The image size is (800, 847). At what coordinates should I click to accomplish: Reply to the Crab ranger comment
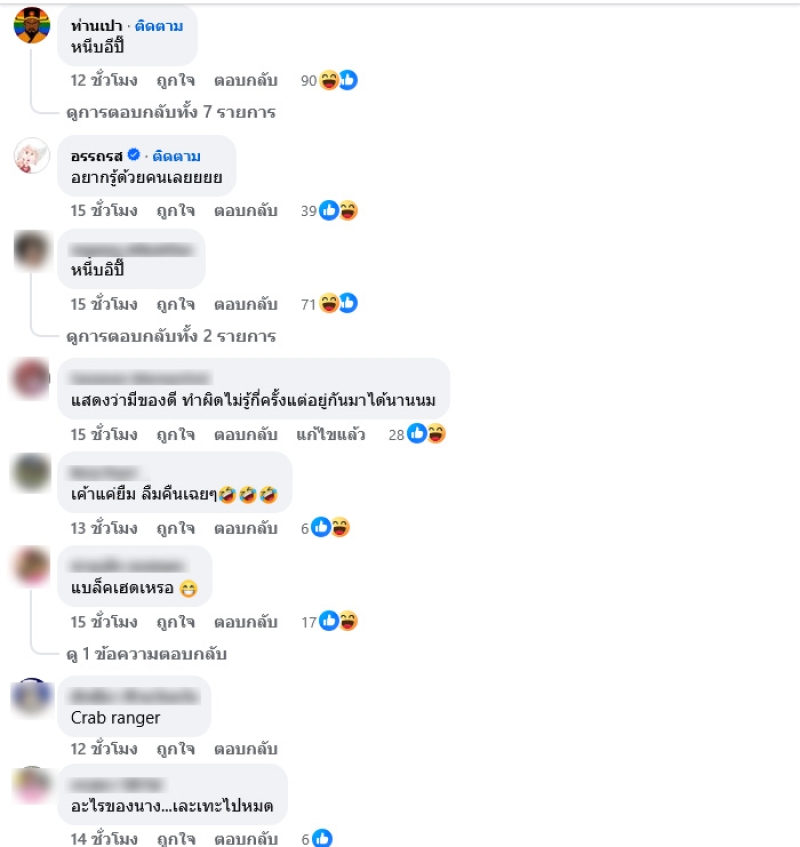pyautogui.click(x=246, y=749)
